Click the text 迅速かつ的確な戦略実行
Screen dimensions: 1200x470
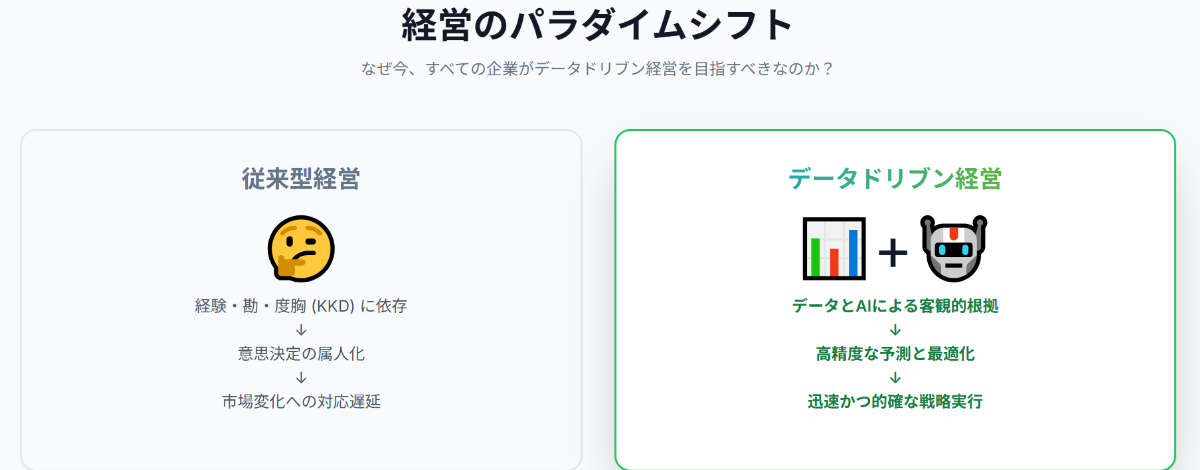pos(895,402)
